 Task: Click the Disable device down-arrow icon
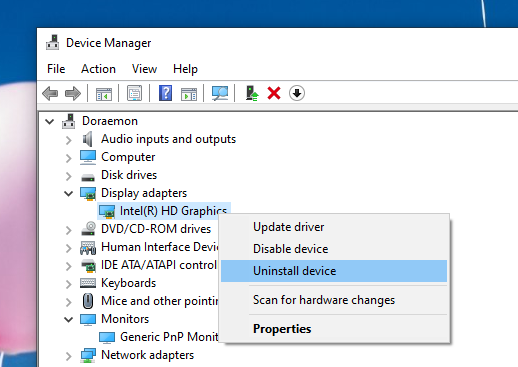pyautogui.click(x=297, y=93)
